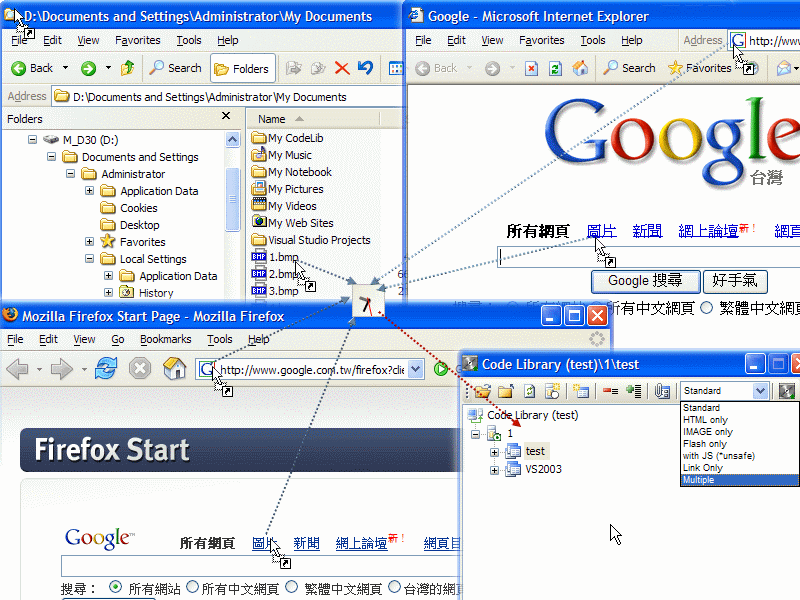
Task: Open the 新聞 link in Firefox
Action: [x=307, y=543]
